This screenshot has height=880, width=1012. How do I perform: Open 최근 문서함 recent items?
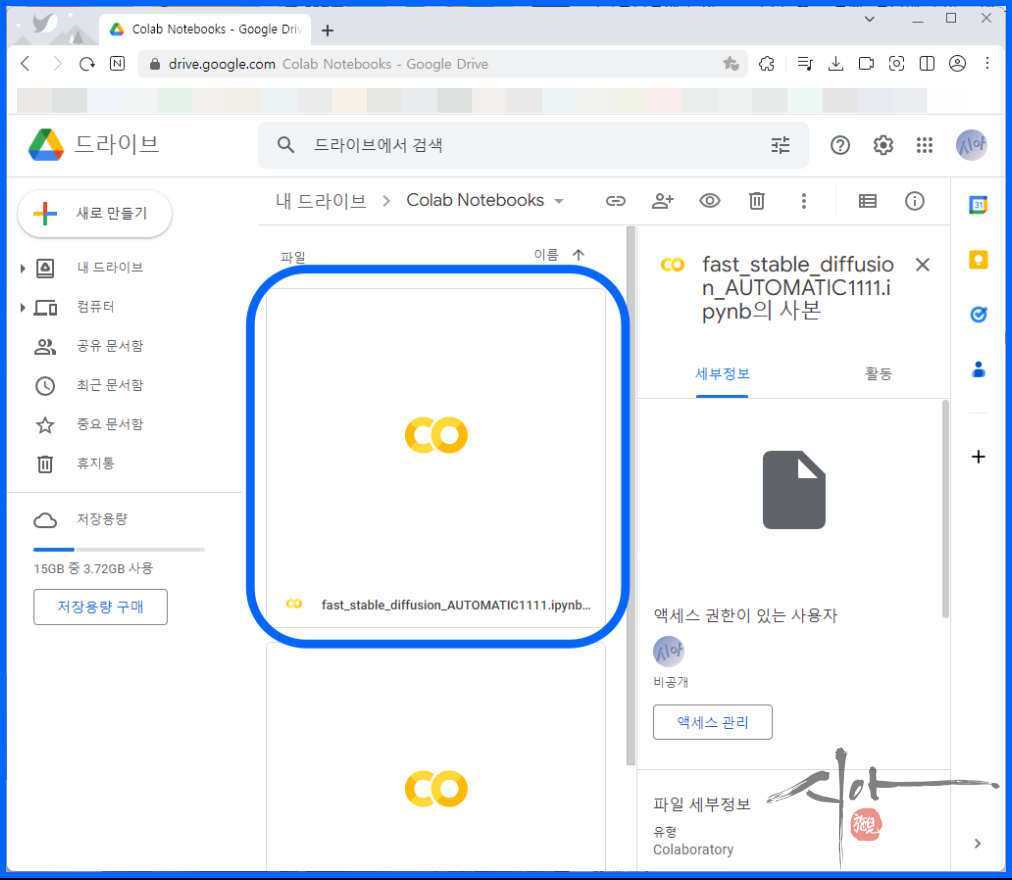[110, 385]
